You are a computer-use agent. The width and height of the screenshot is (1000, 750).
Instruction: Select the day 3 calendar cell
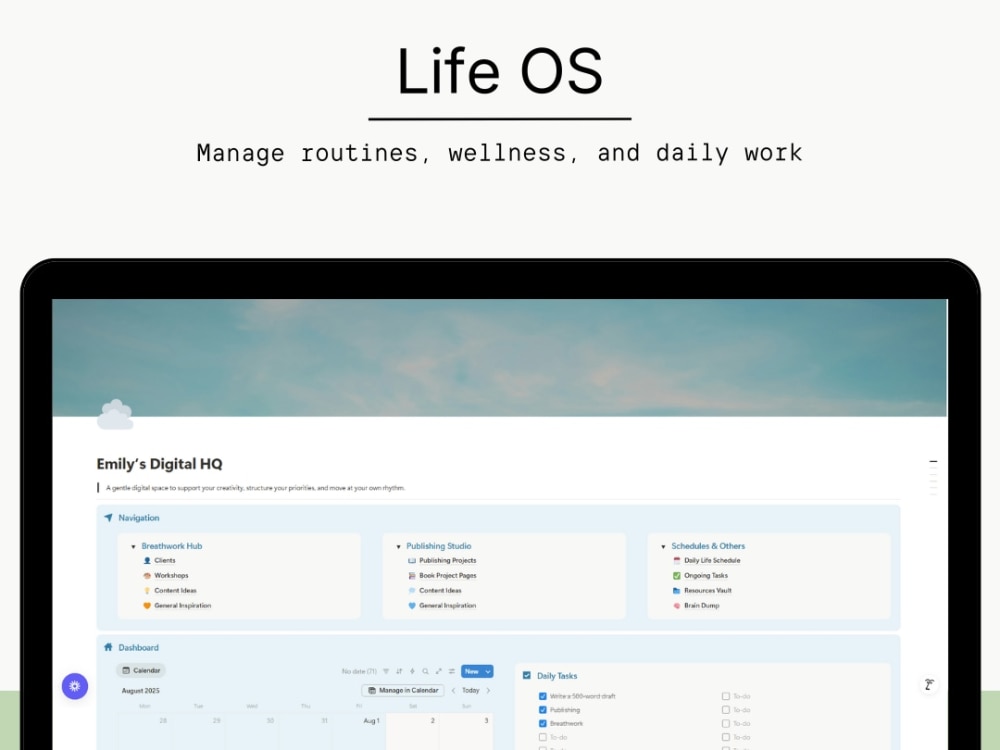tap(466, 732)
